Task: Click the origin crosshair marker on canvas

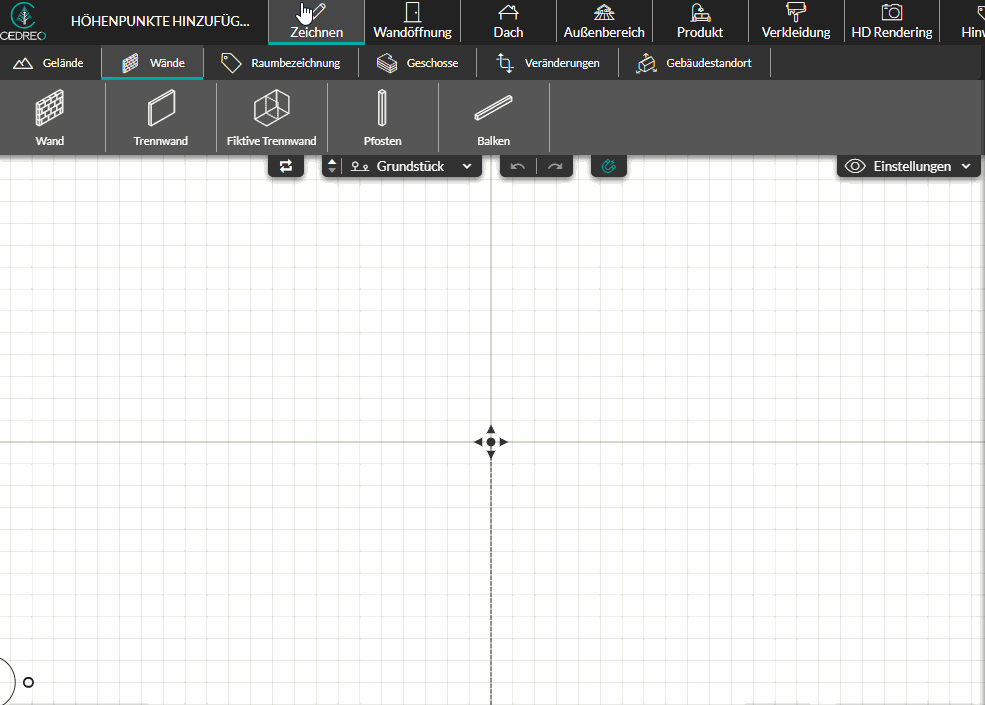Action: pos(491,442)
